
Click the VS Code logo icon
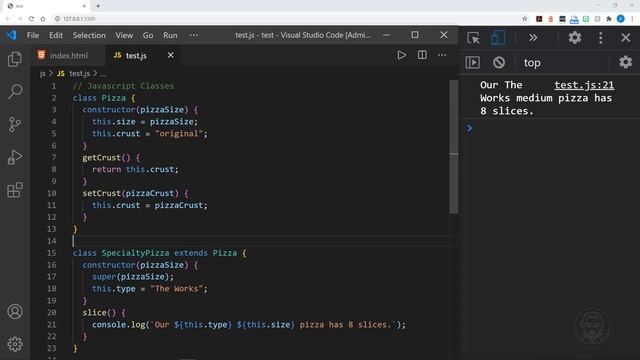point(11,35)
